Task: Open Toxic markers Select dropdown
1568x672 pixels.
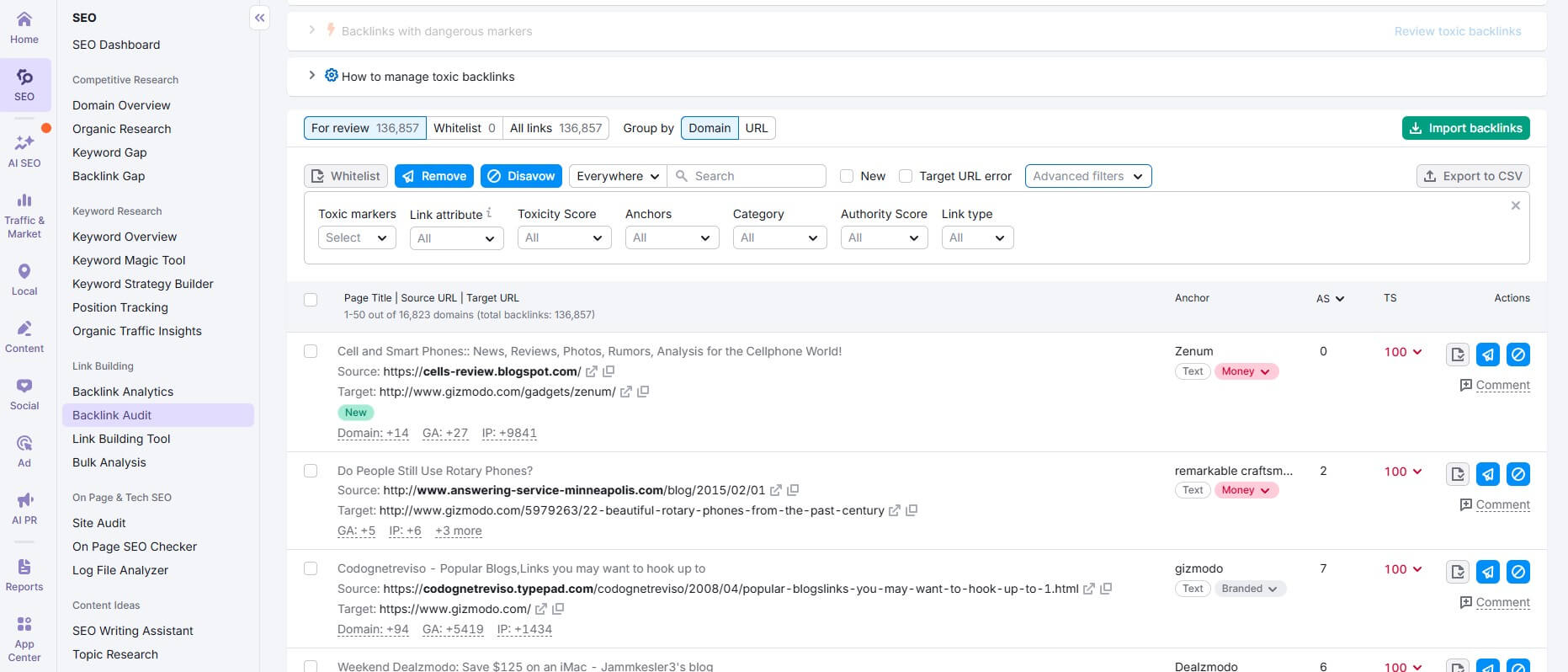Action: tap(357, 238)
